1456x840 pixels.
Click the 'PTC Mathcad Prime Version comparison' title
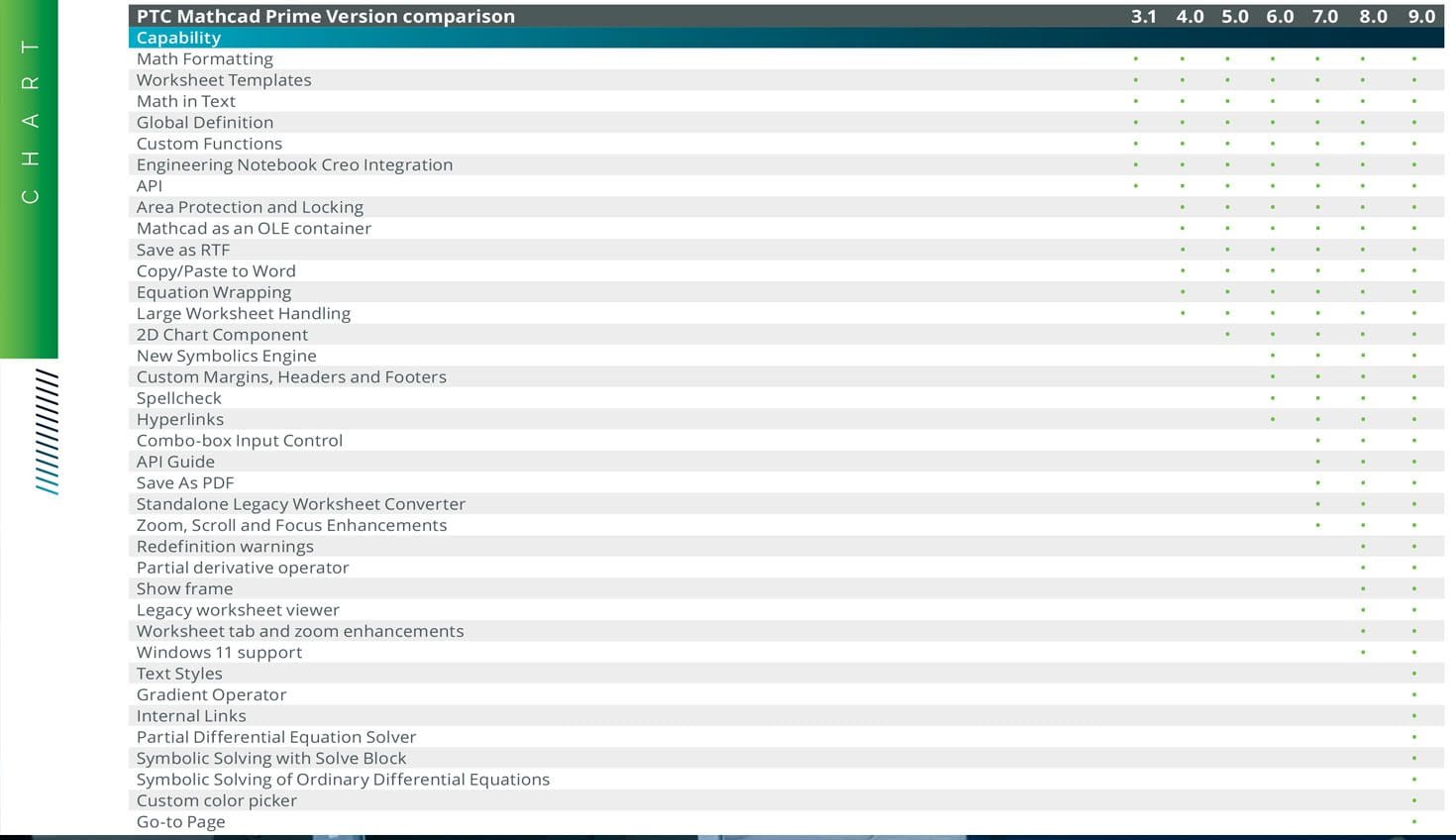coord(326,16)
